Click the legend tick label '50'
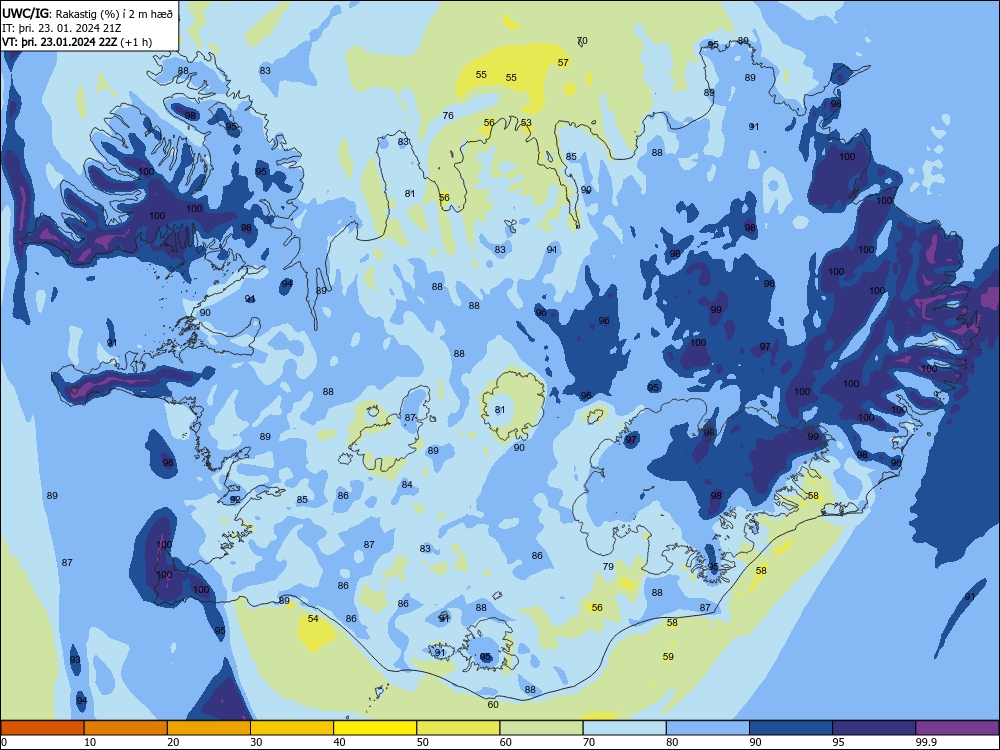1000x750 pixels. [x=422, y=742]
